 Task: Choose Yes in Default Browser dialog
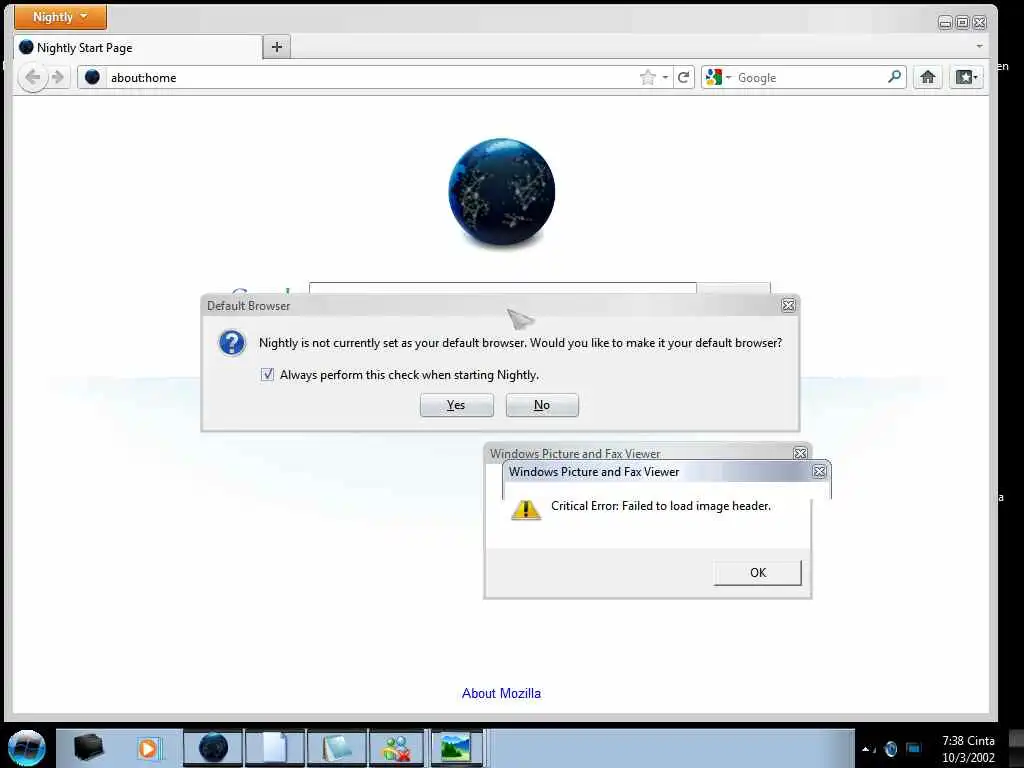[456, 405]
